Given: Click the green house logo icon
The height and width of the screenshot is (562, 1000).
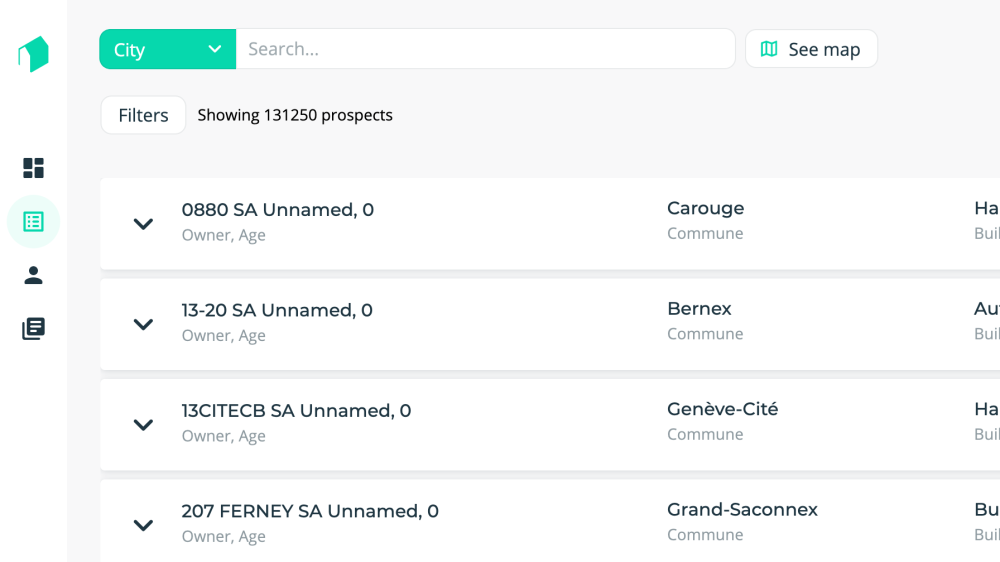Looking at the screenshot, I should pyautogui.click(x=33, y=54).
